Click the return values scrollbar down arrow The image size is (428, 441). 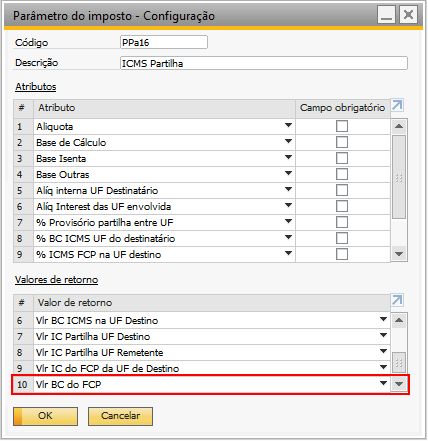tap(399, 384)
